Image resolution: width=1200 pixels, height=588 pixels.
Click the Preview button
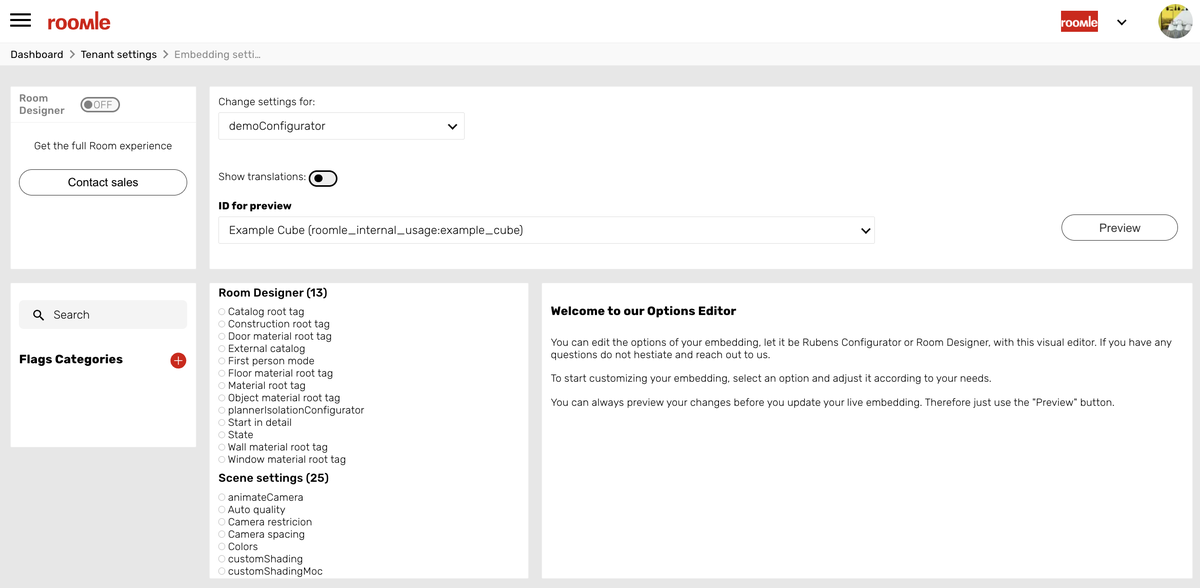[1119, 227]
